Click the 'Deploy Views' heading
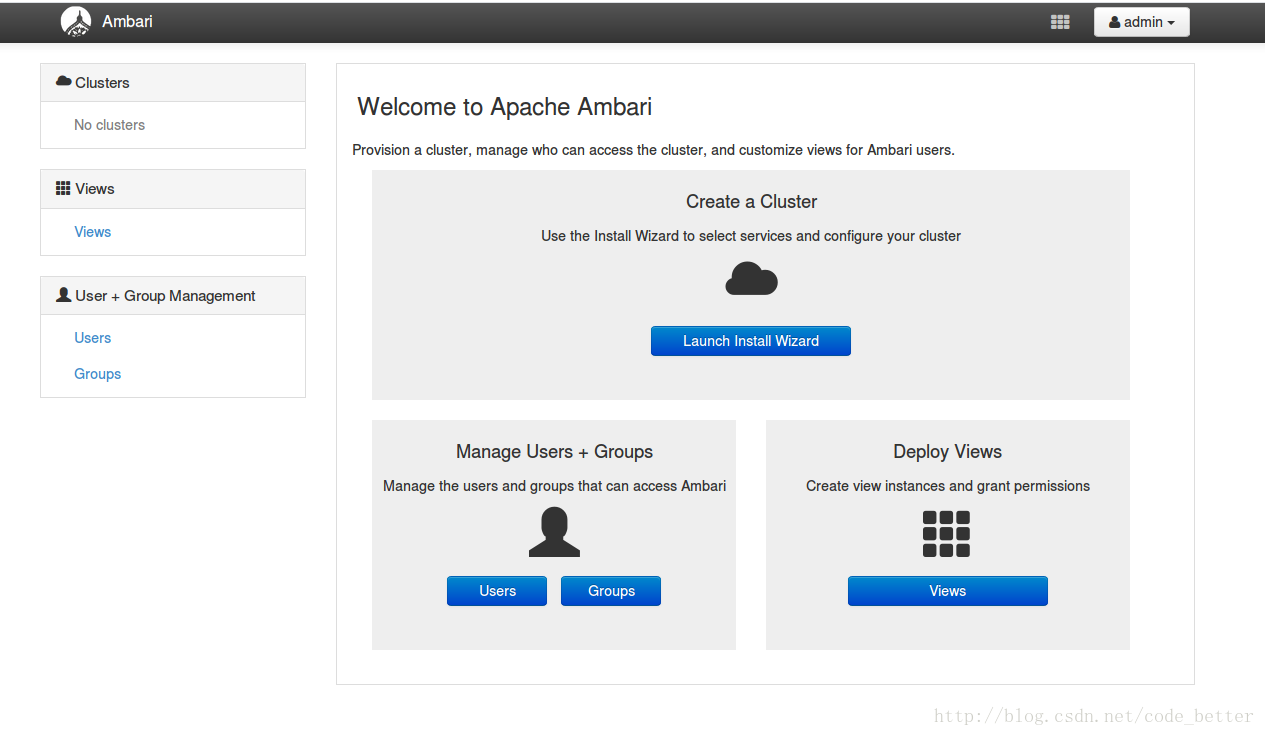 pyautogui.click(x=948, y=452)
